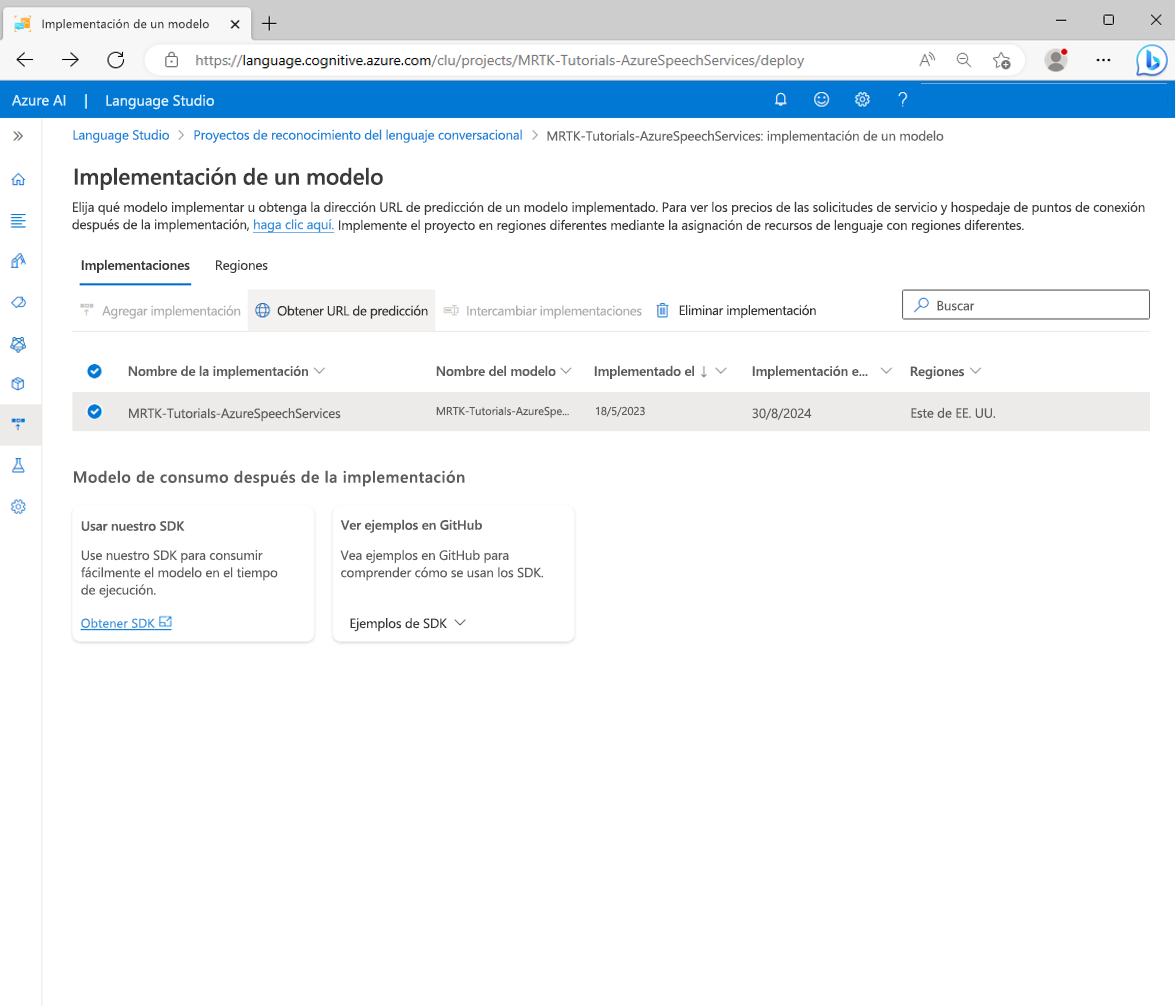Image resolution: width=1175 pixels, height=1006 pixels.
Task: Click the Usar nuestro SDK card title
Action: 133,526
